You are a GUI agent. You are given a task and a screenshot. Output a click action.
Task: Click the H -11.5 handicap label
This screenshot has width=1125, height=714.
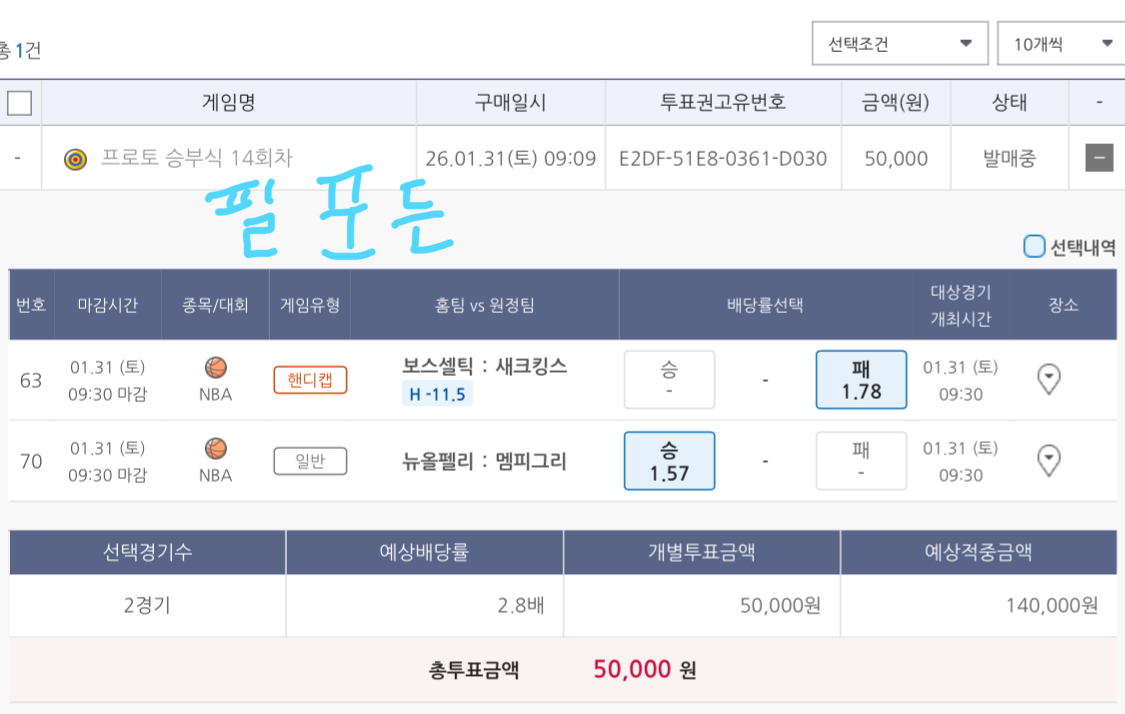[437, 394]
